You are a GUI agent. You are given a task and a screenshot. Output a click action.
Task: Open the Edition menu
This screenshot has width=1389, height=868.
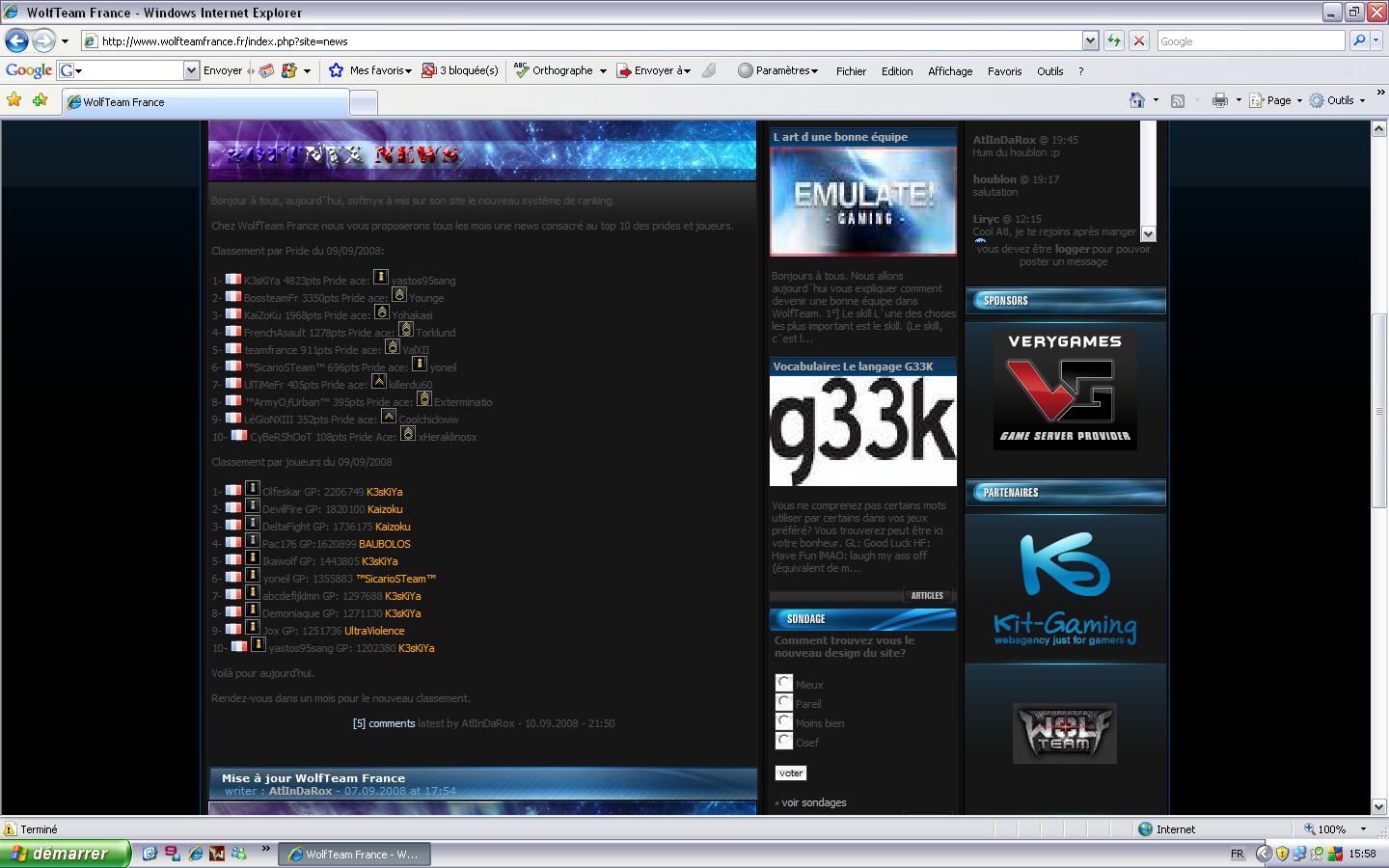click(897, 71)
